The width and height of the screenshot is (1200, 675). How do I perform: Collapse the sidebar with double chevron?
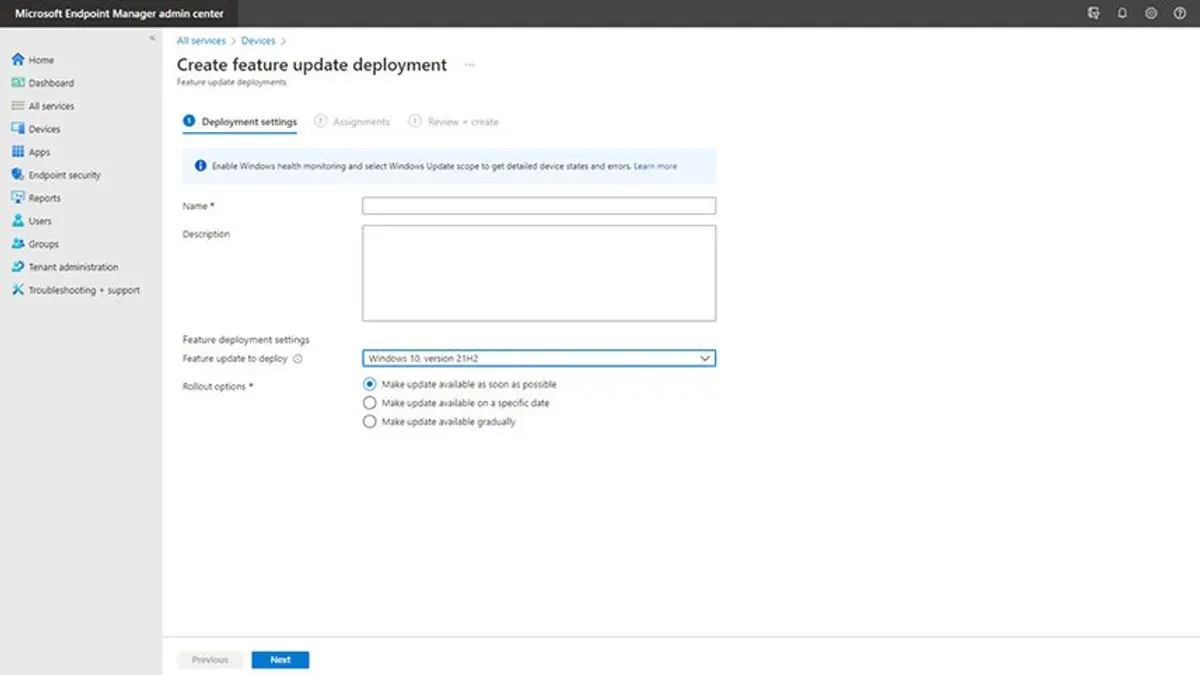(152, 38)
